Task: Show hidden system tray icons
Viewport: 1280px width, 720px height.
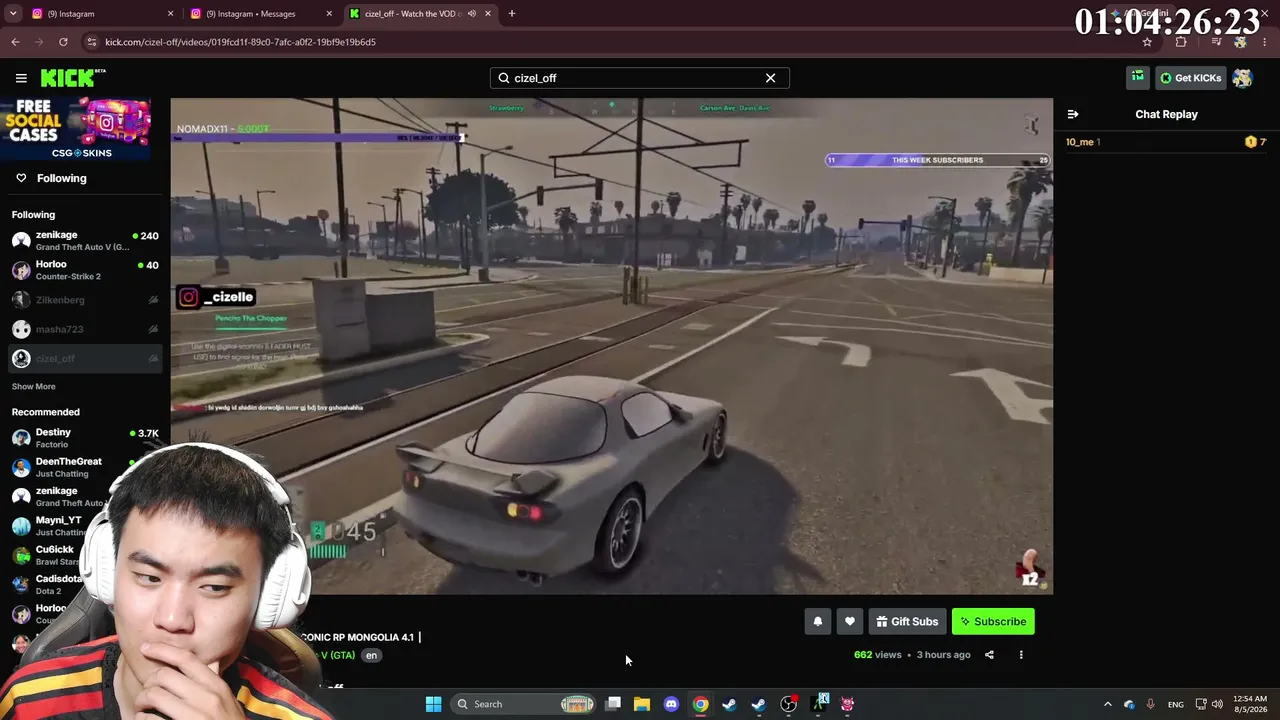Action: (1107, 704)
